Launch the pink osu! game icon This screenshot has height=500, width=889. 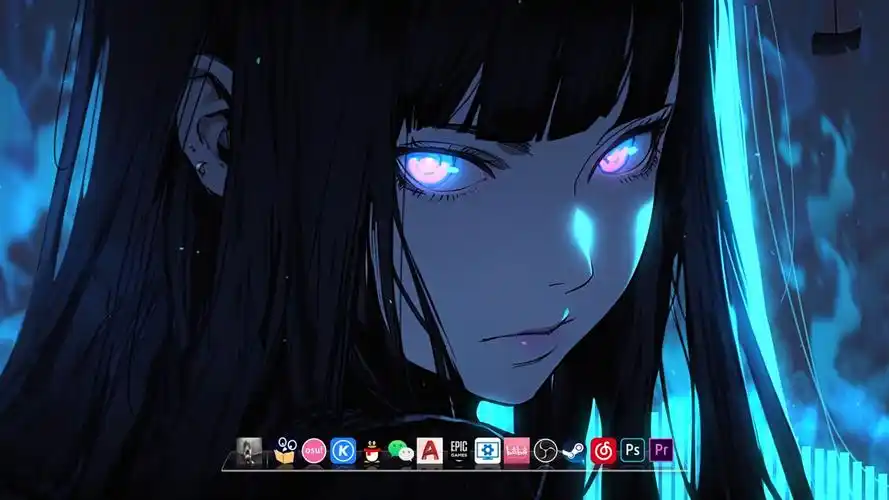[x=314, y=451]
